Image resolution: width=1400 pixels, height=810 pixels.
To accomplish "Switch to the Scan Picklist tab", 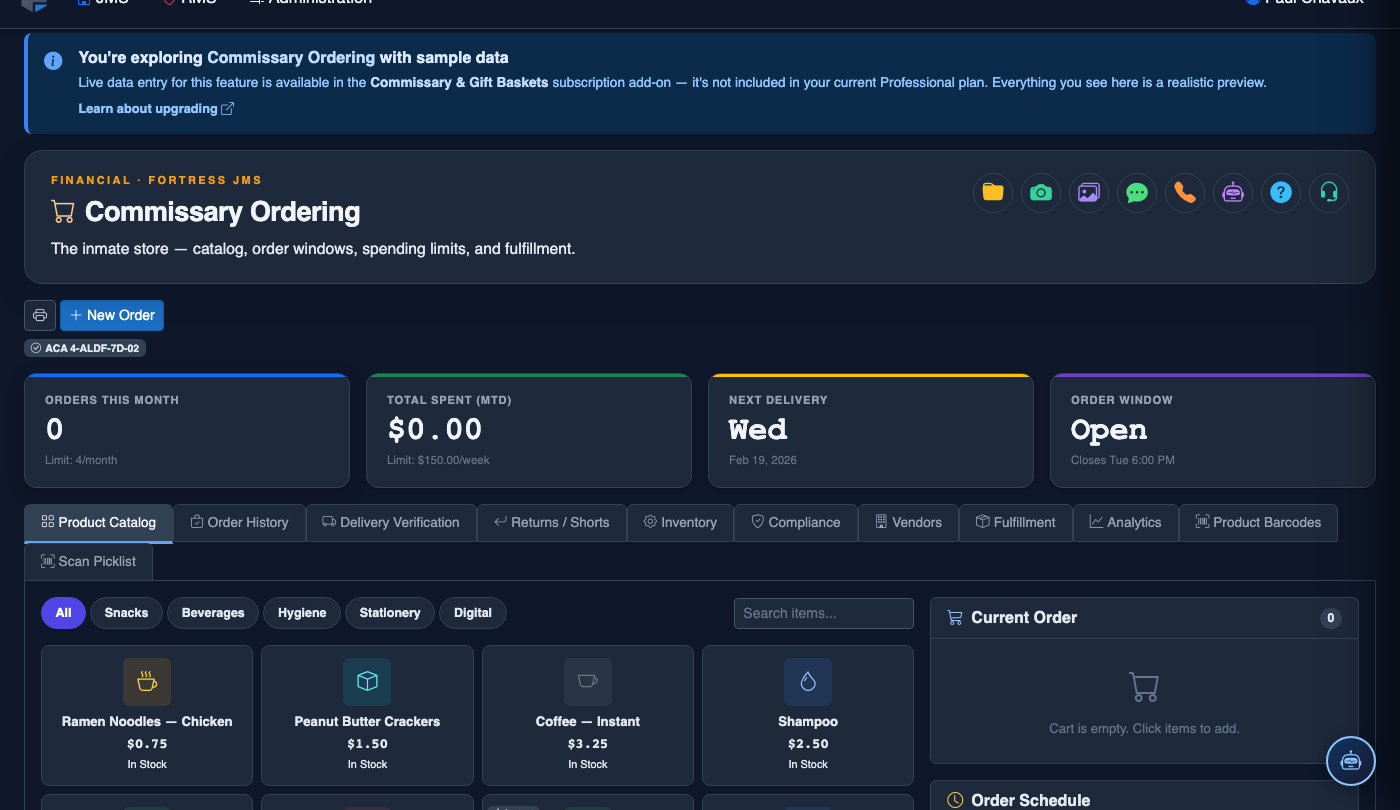I will [88, 561].
